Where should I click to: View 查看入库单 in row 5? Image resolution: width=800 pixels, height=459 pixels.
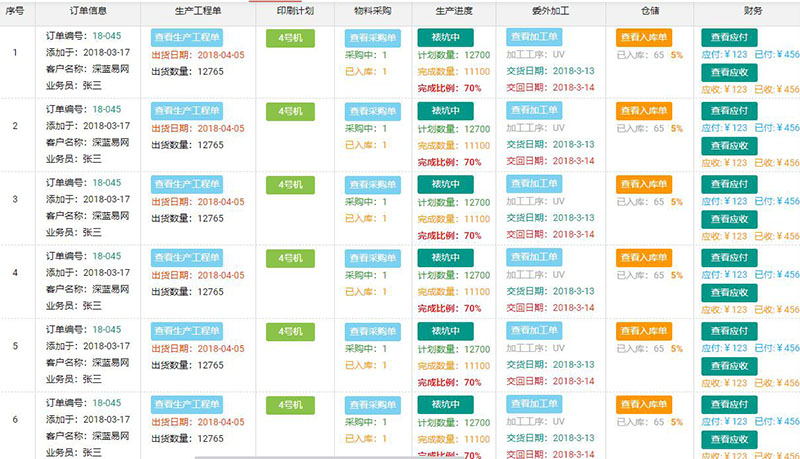[644, 331]
